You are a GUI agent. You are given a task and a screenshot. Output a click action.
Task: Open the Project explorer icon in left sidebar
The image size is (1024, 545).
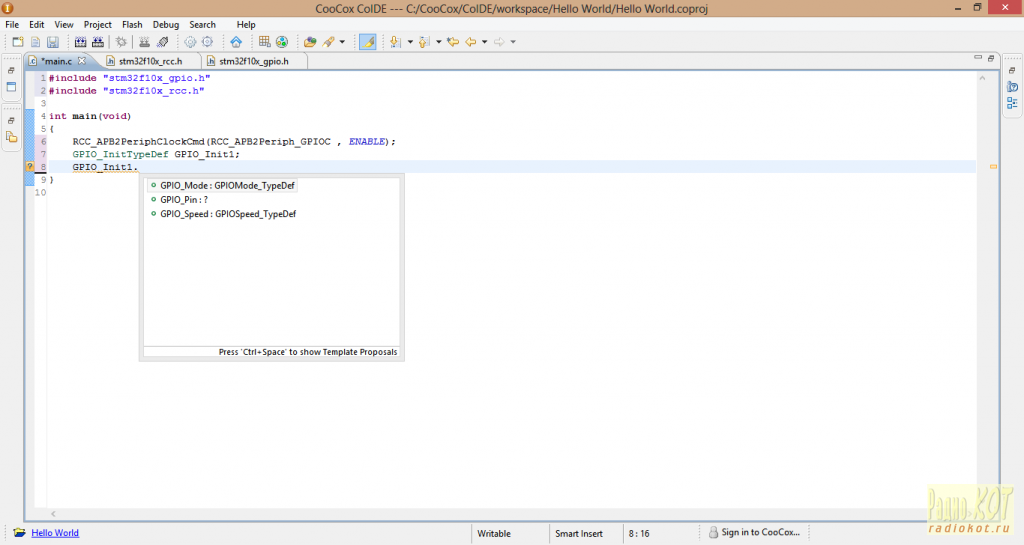(x=12, y=137)
